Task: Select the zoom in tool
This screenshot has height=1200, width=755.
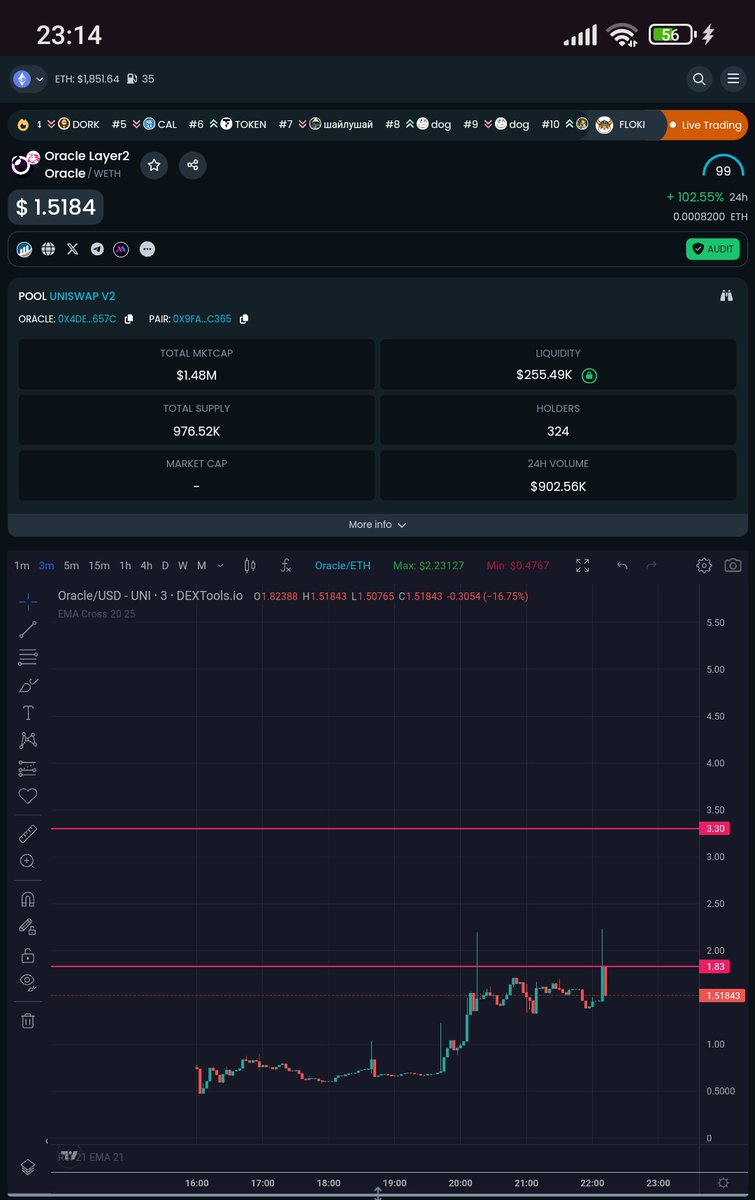Action: tap(28, 861)
